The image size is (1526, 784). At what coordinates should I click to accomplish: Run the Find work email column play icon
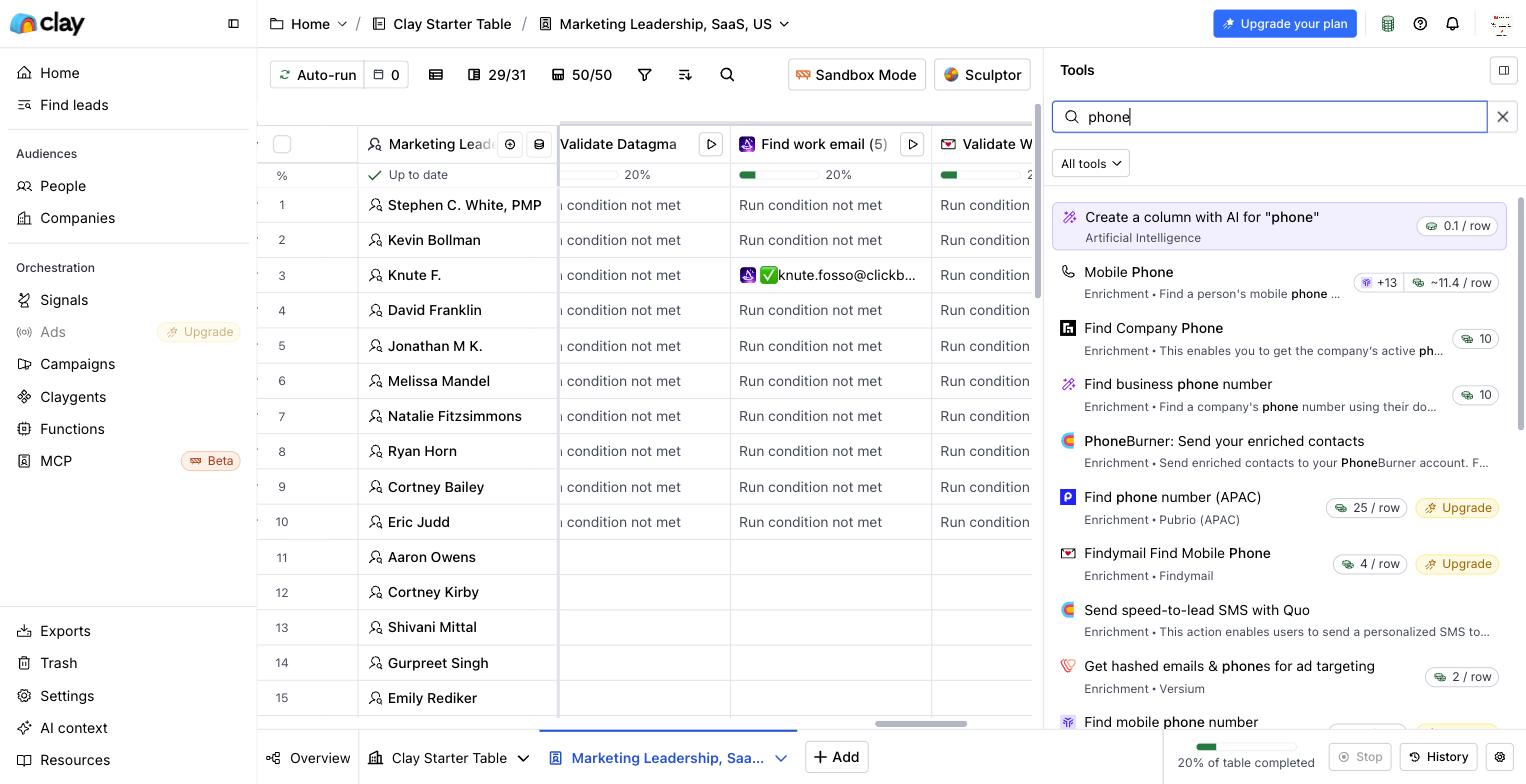[x=912, y=144]
